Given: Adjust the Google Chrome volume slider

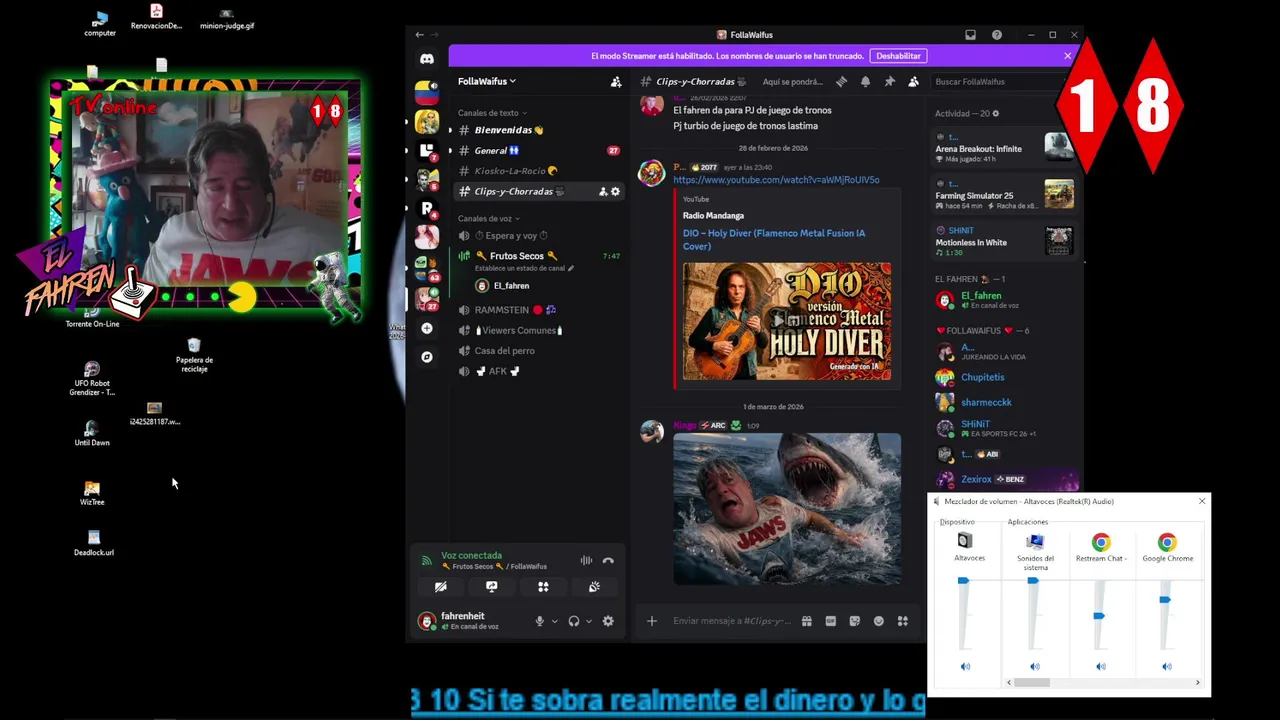Looking at the screenshot, I should pyautogui.click(x=1165, y=599).
